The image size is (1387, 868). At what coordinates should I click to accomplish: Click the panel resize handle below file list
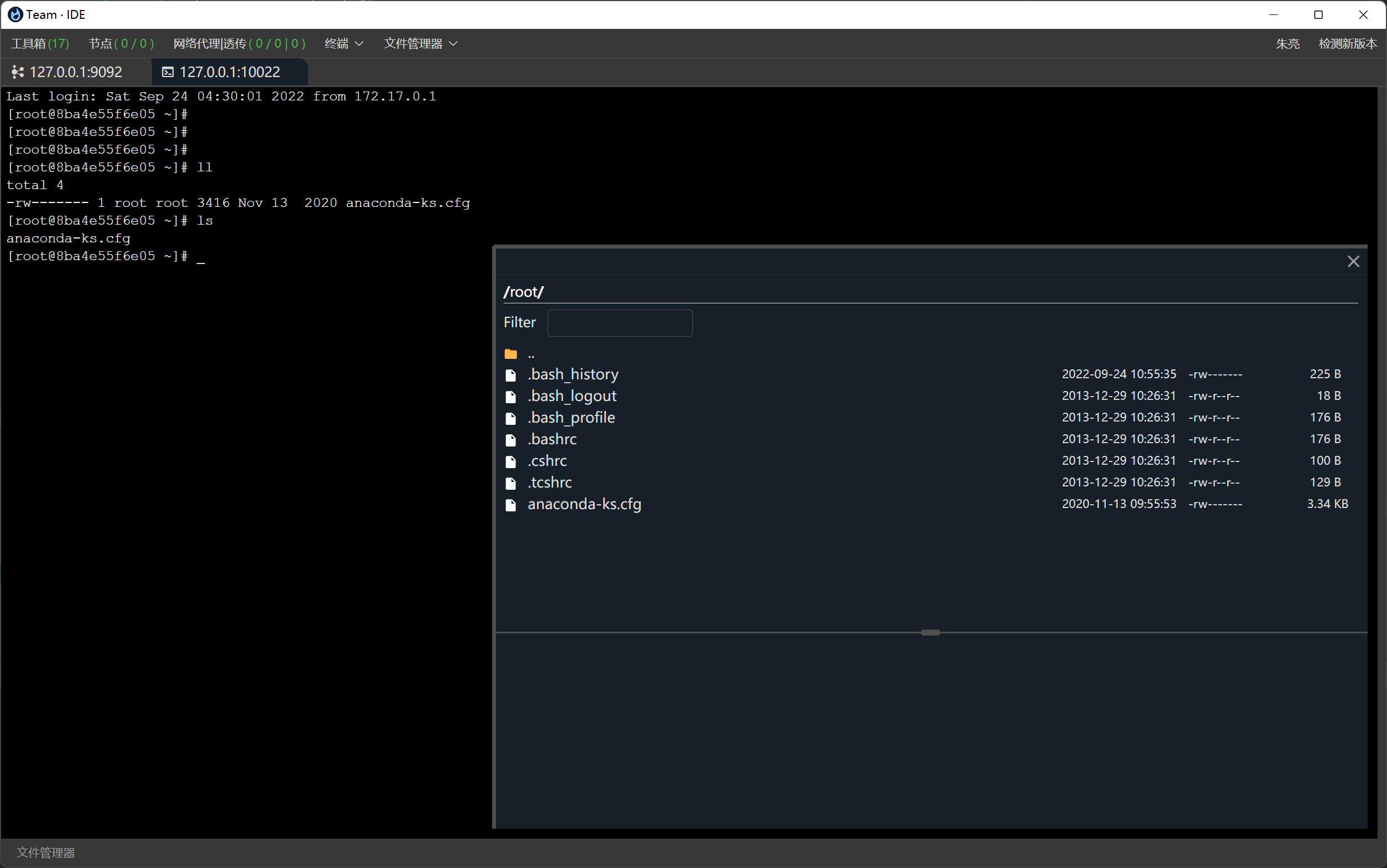(930, 633)
